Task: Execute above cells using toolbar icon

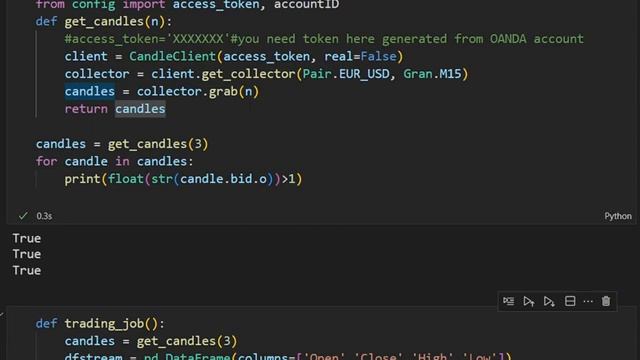Action: (x=529, y=301)
